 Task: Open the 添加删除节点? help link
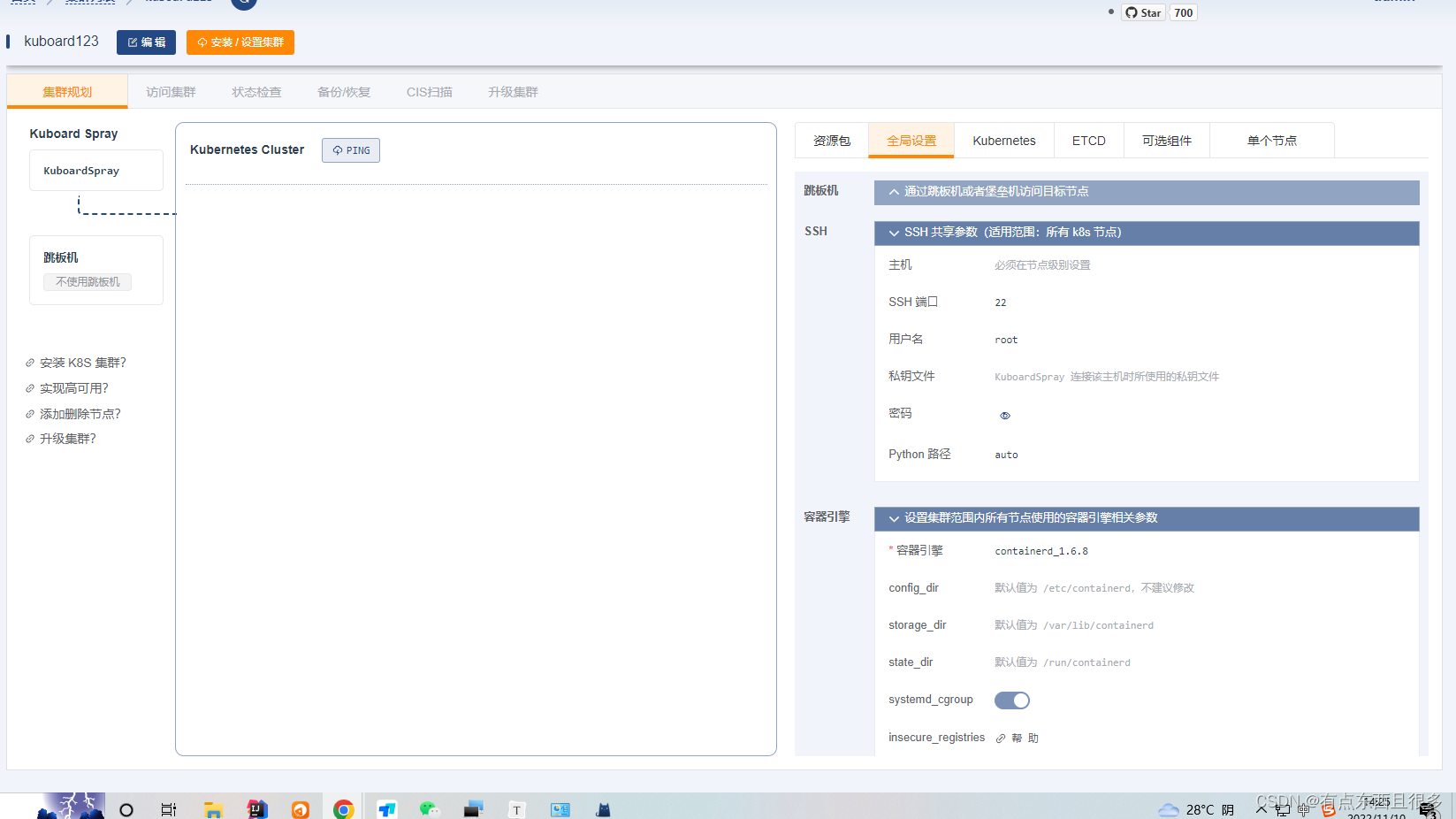[80, 414]
